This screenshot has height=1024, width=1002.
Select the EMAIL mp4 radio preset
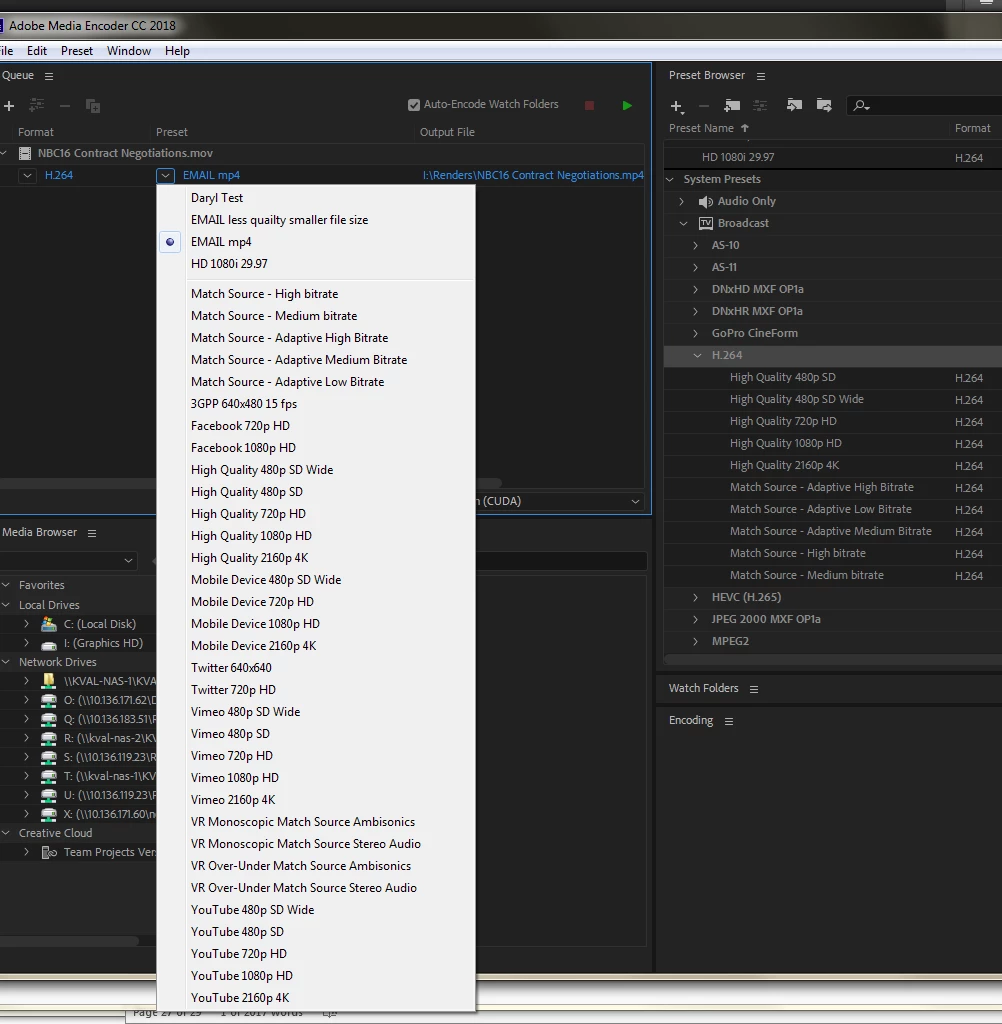click(170, 242)
